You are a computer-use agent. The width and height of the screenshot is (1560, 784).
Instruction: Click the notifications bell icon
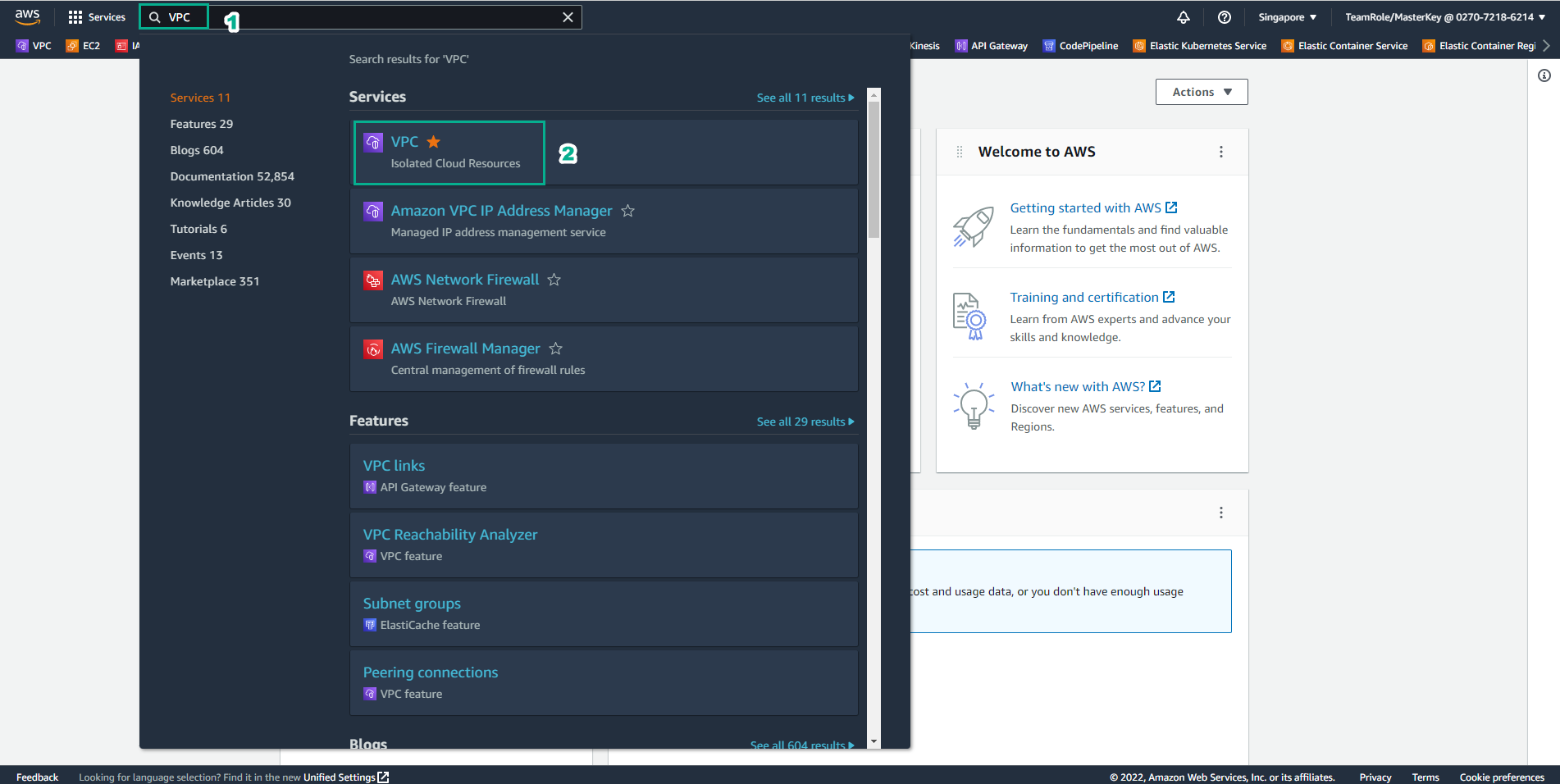click(x=1183, y=16)
